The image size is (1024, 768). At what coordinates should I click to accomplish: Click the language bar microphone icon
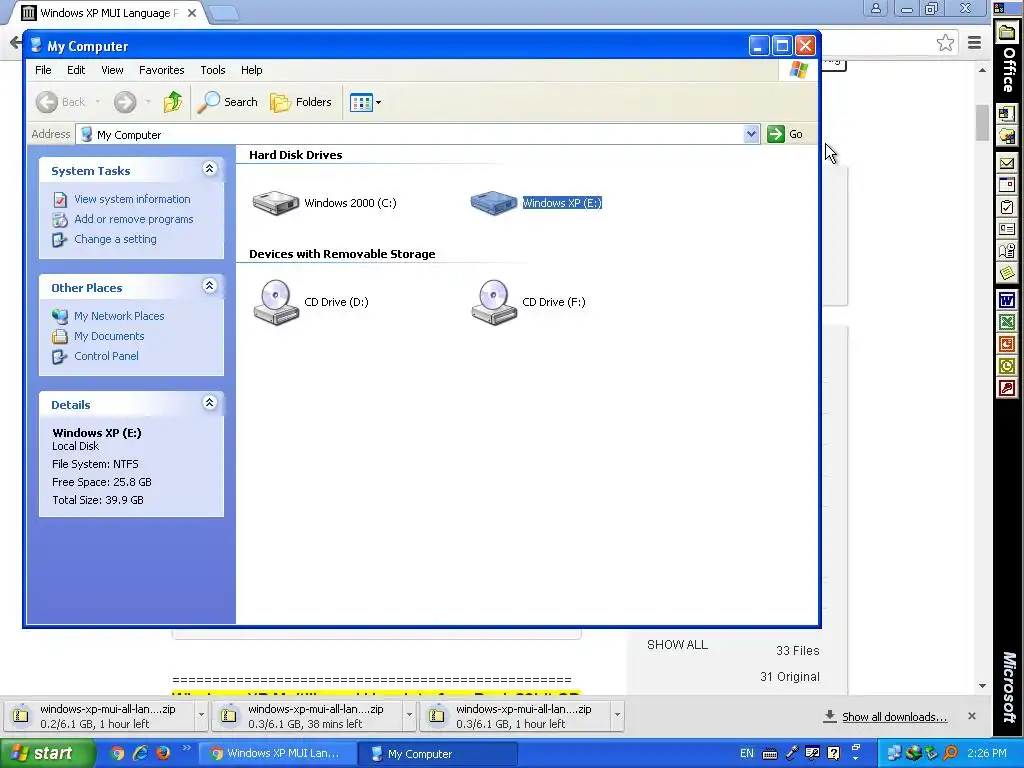click(x=792, y=753)
